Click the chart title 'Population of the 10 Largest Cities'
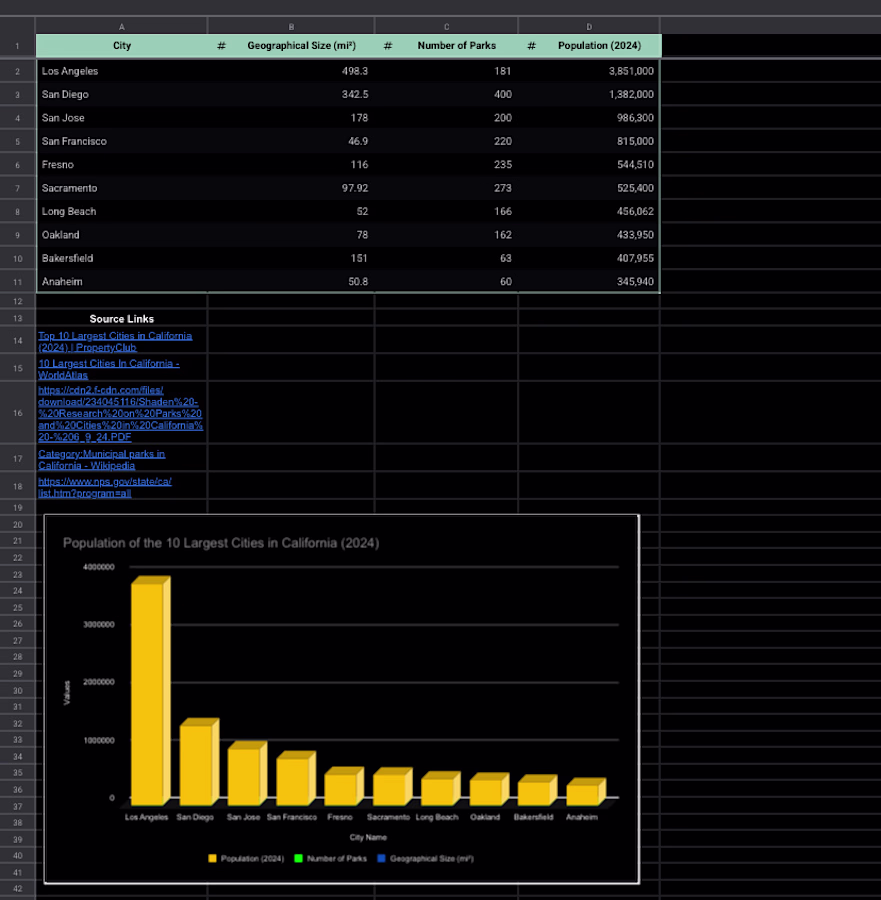Viewport: 881px width, 900px height. coord(221,543)
